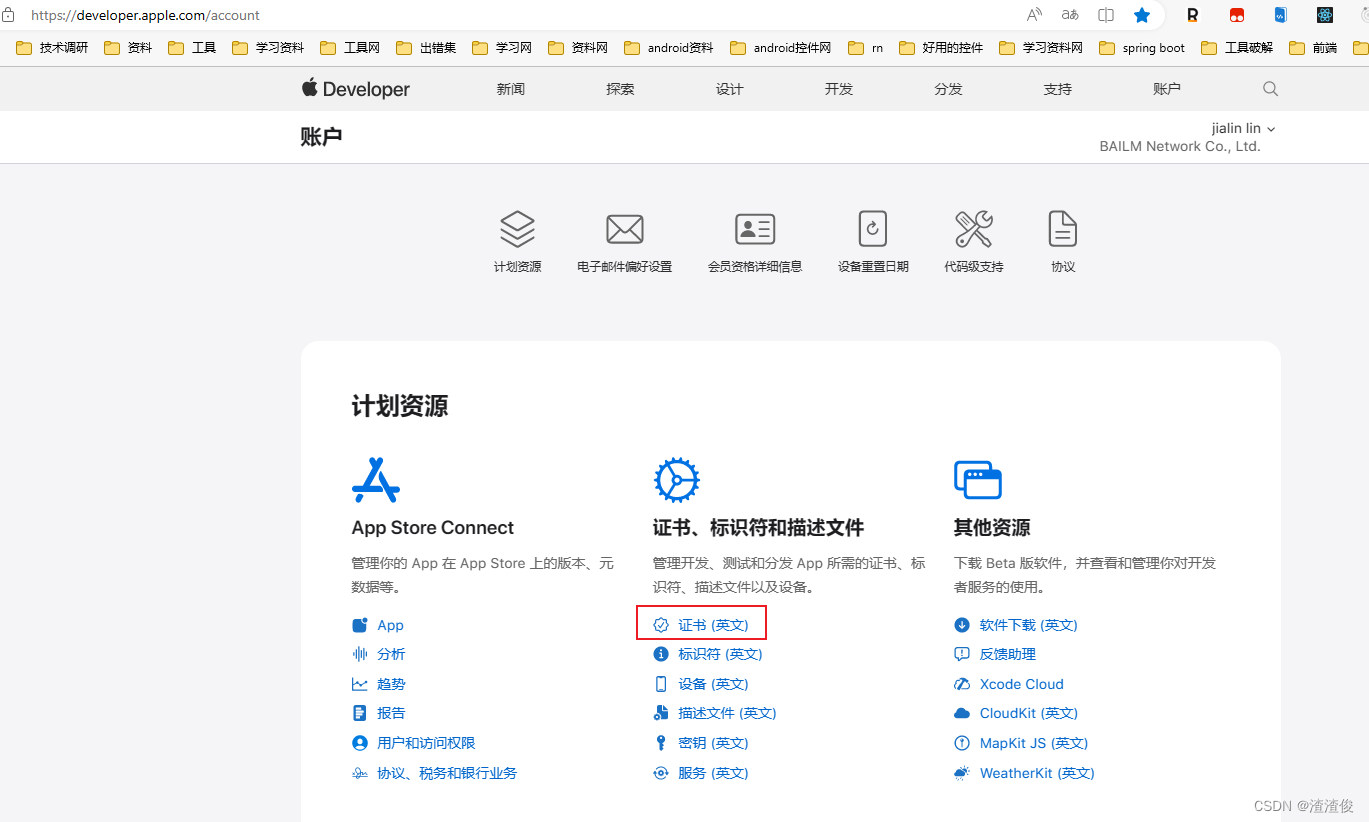
Task: Click the App Store Connect logo icon
Action: pos(376,480)
